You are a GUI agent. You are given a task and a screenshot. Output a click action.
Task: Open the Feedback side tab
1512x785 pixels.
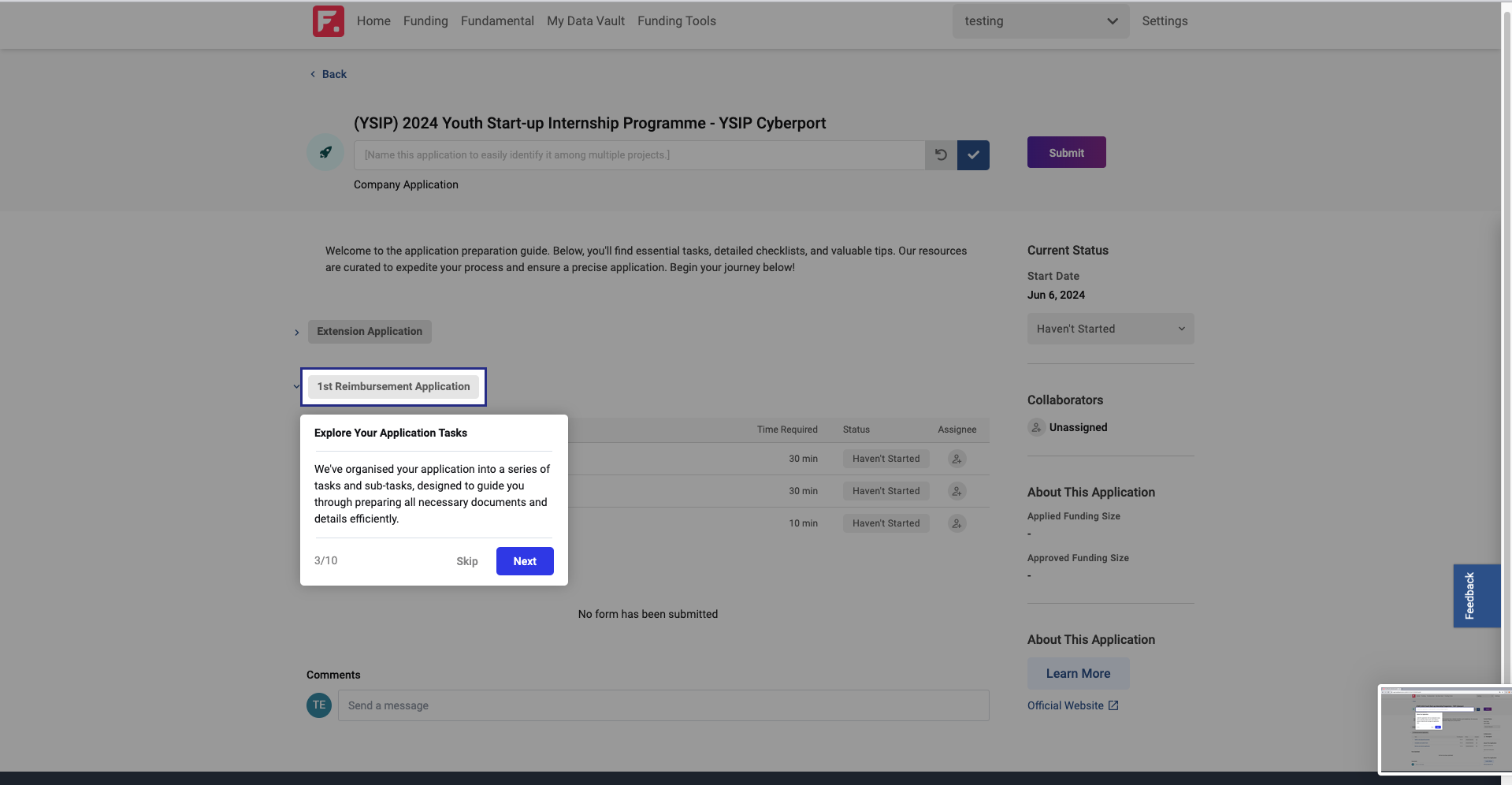1477,596
